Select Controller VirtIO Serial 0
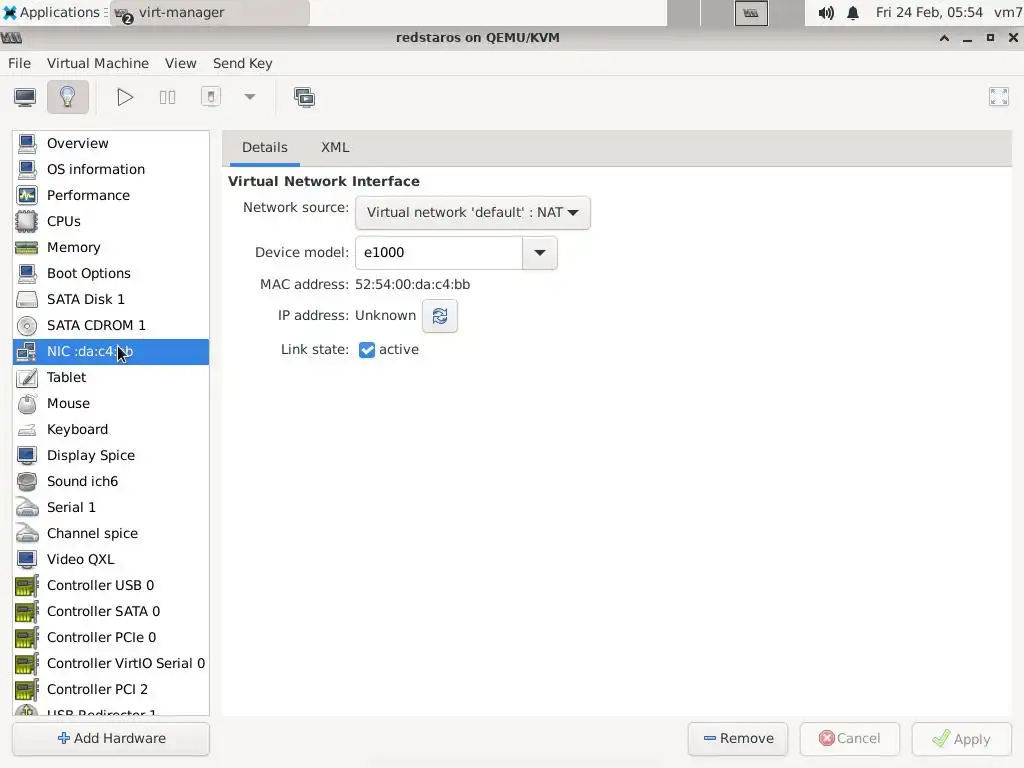Screen dimensions: 1024x768 (x=111, y=663)
